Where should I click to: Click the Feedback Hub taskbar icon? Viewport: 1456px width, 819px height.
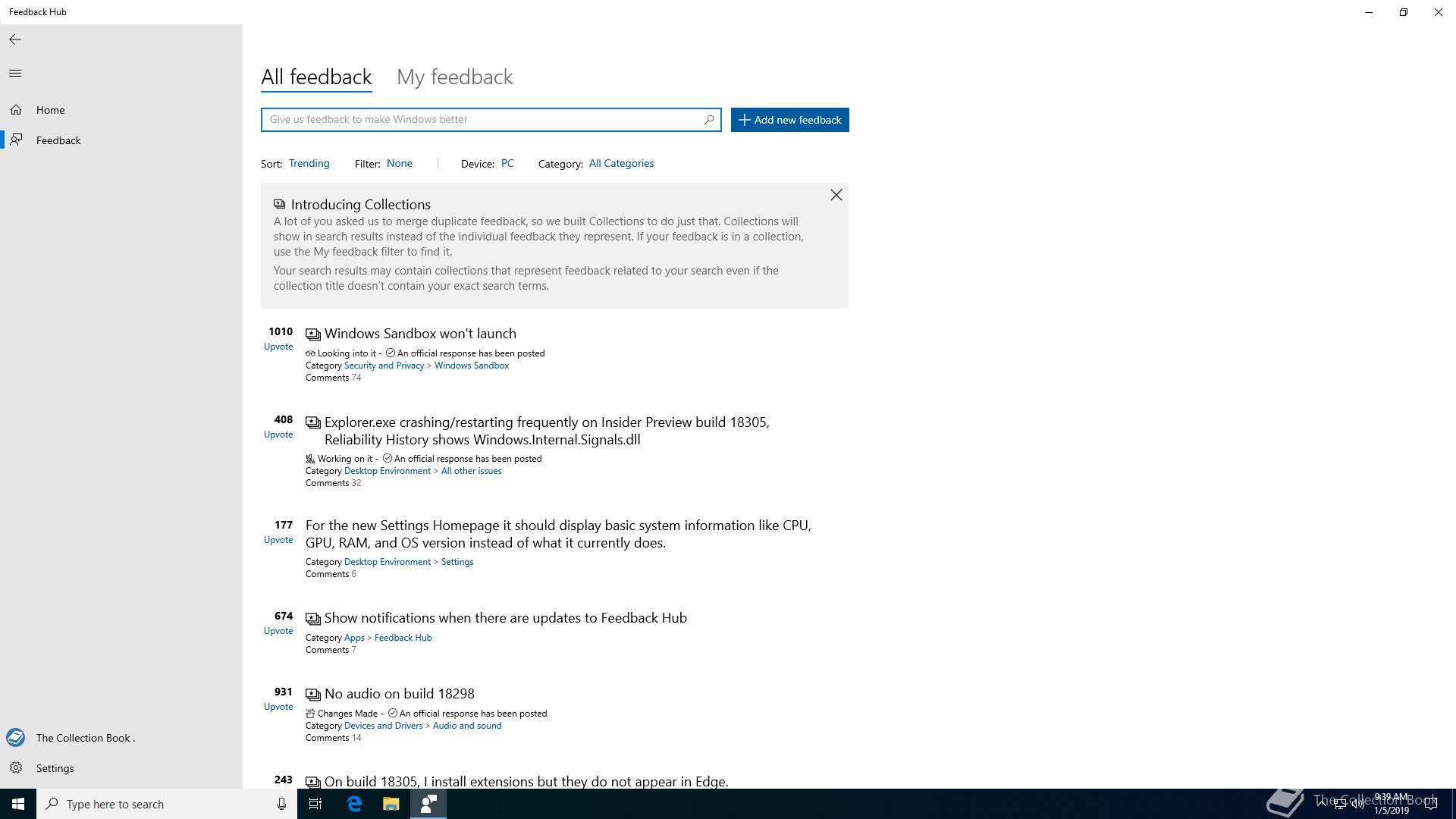(x=428, y=804)
